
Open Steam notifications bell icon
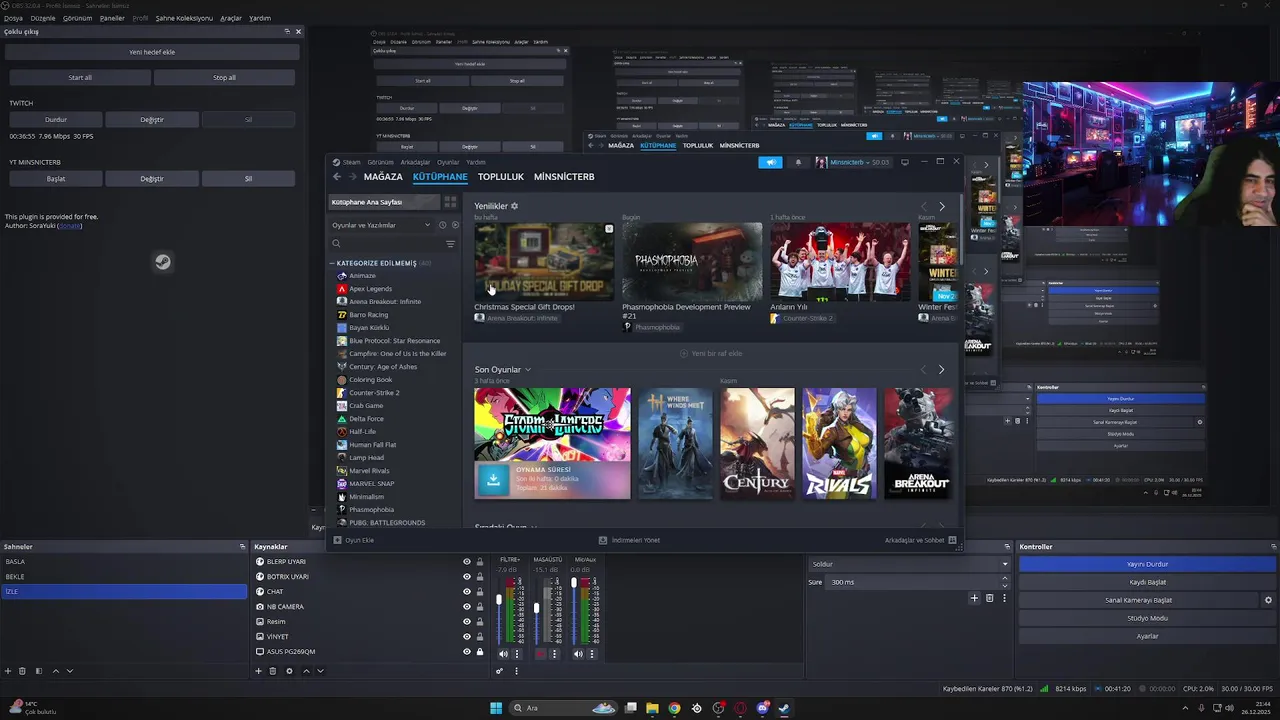point(798,162)
